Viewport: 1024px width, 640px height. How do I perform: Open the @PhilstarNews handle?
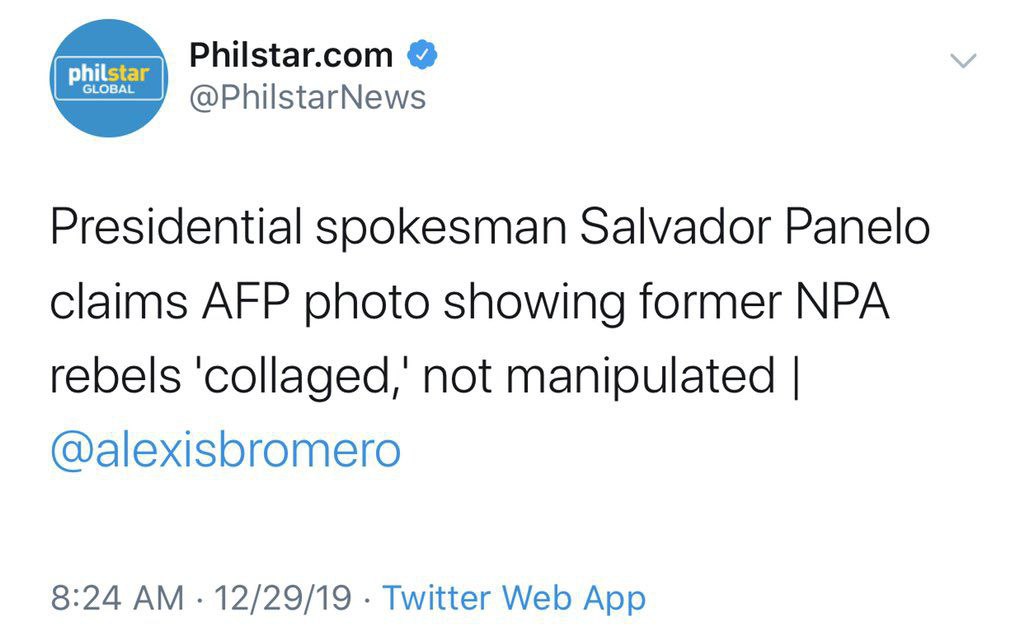(307, 98)
